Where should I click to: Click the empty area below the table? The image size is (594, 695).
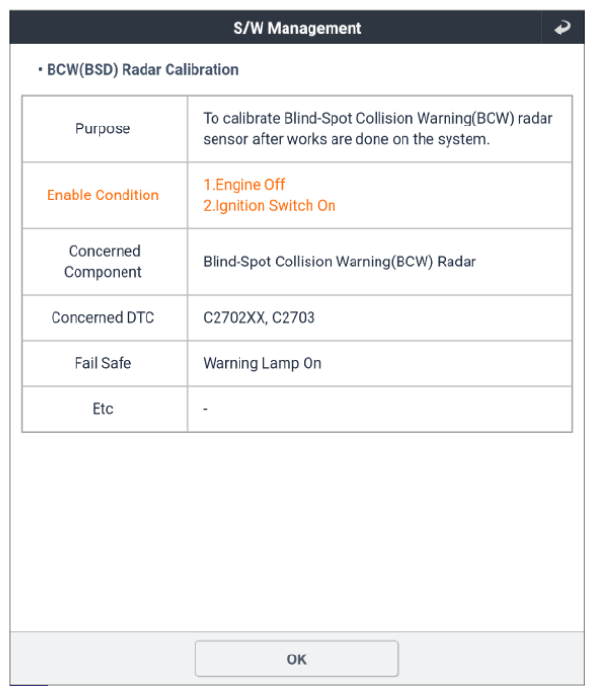(x=297, y=532)
